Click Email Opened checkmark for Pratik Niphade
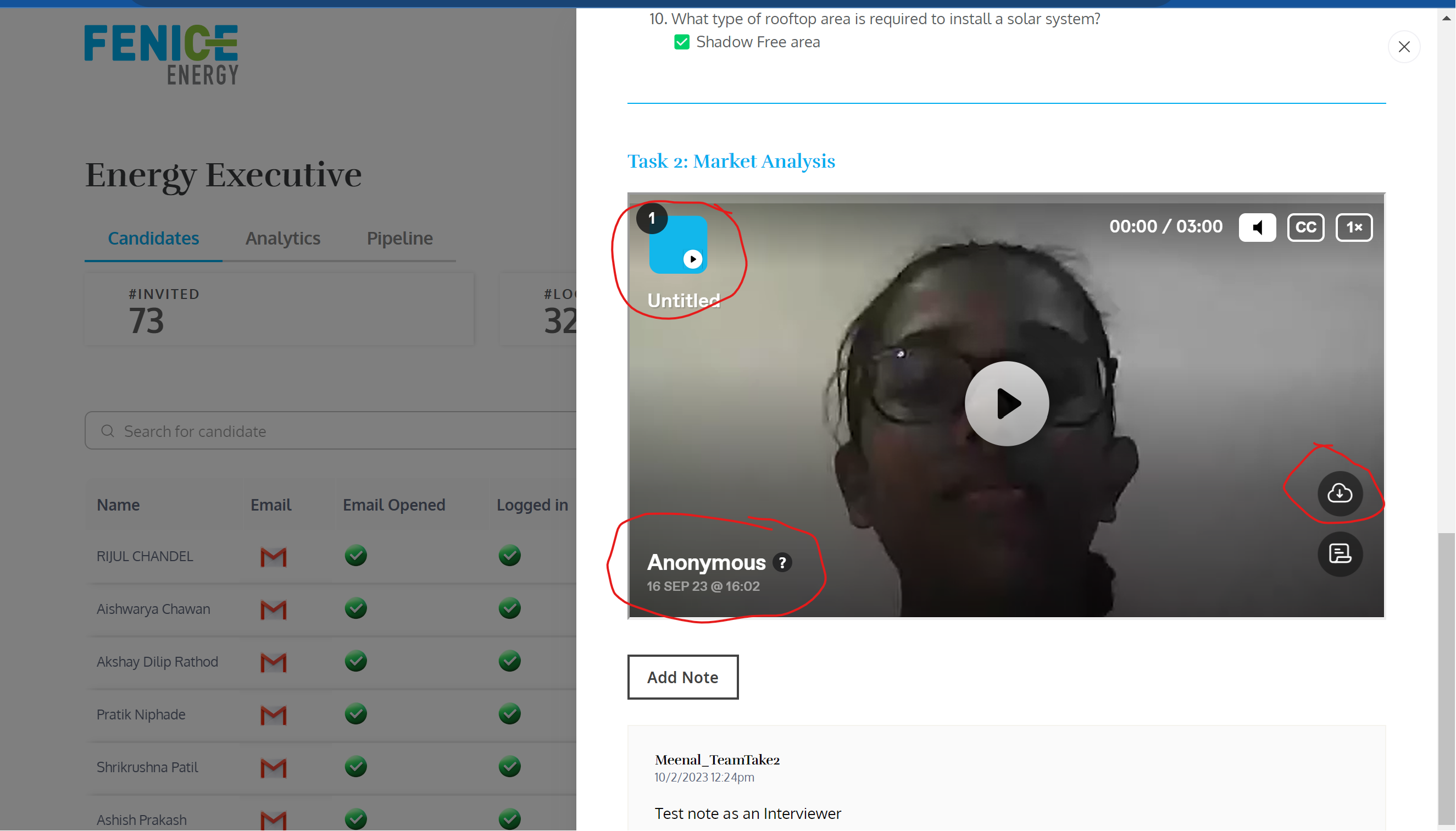The width and height of the screenshot is (1456, 831). click(355, 714)
